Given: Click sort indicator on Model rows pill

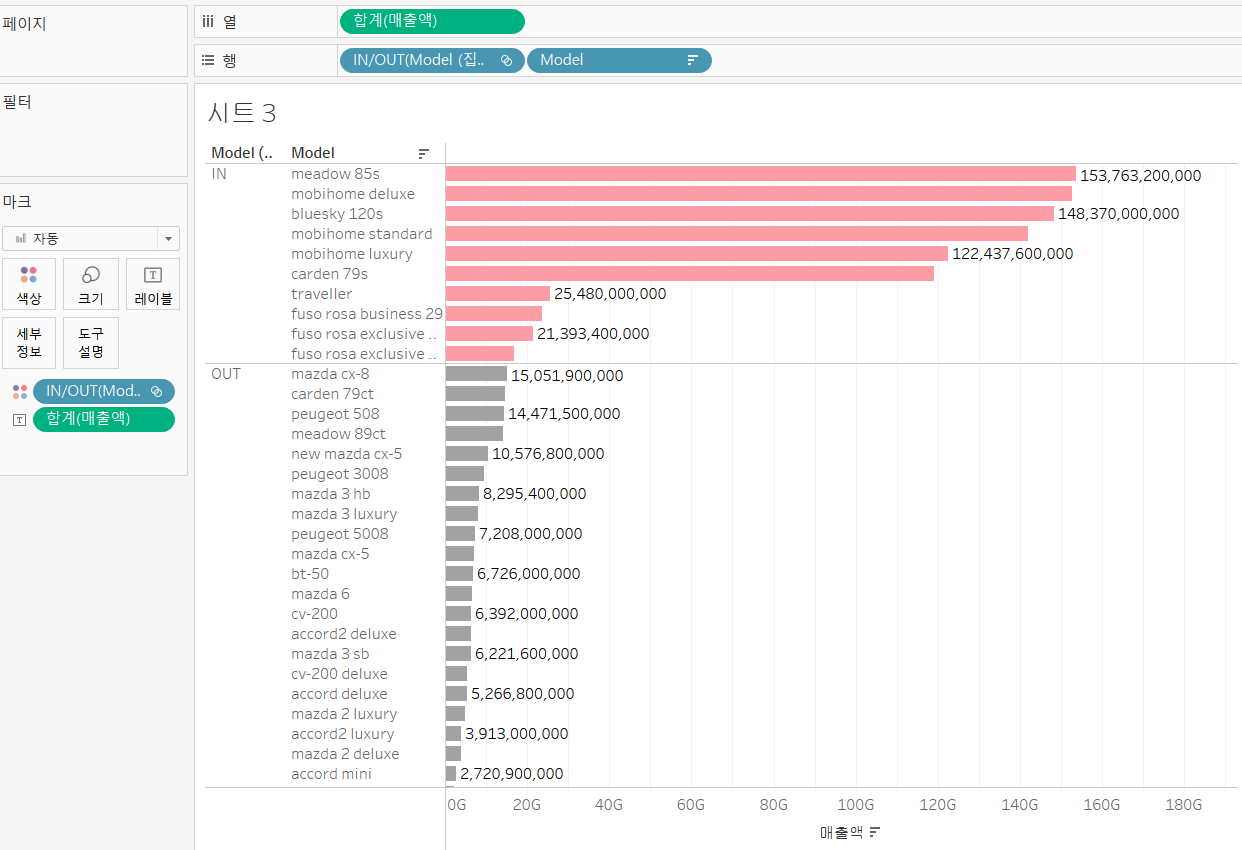Looking at the screenshot, I should pyautogui.click(x=692, y=60).
